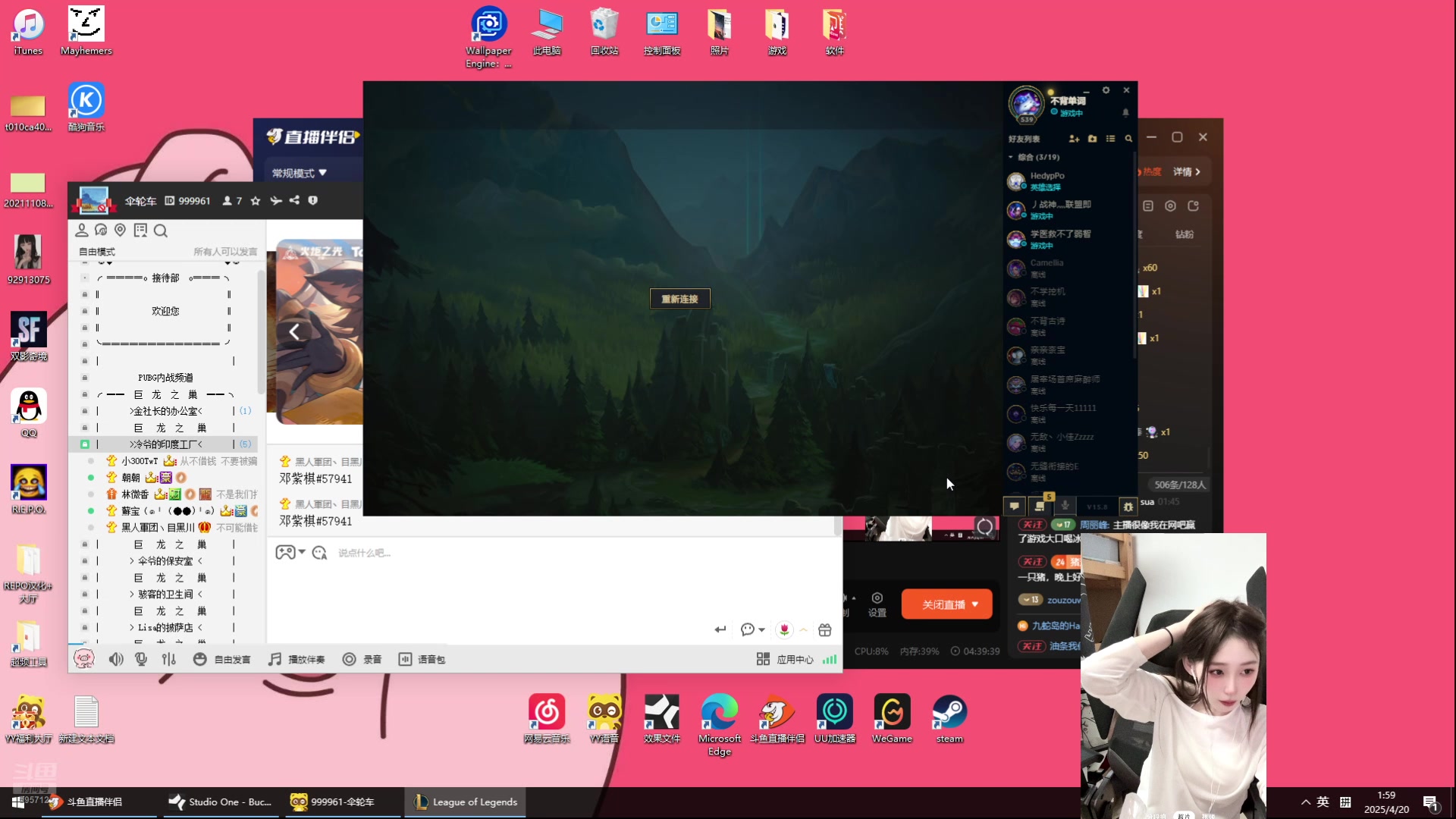Open the channel list note icon in YY sidebar
The width and height of the screenshot is (1456, 819).
(x=140, y=230)
